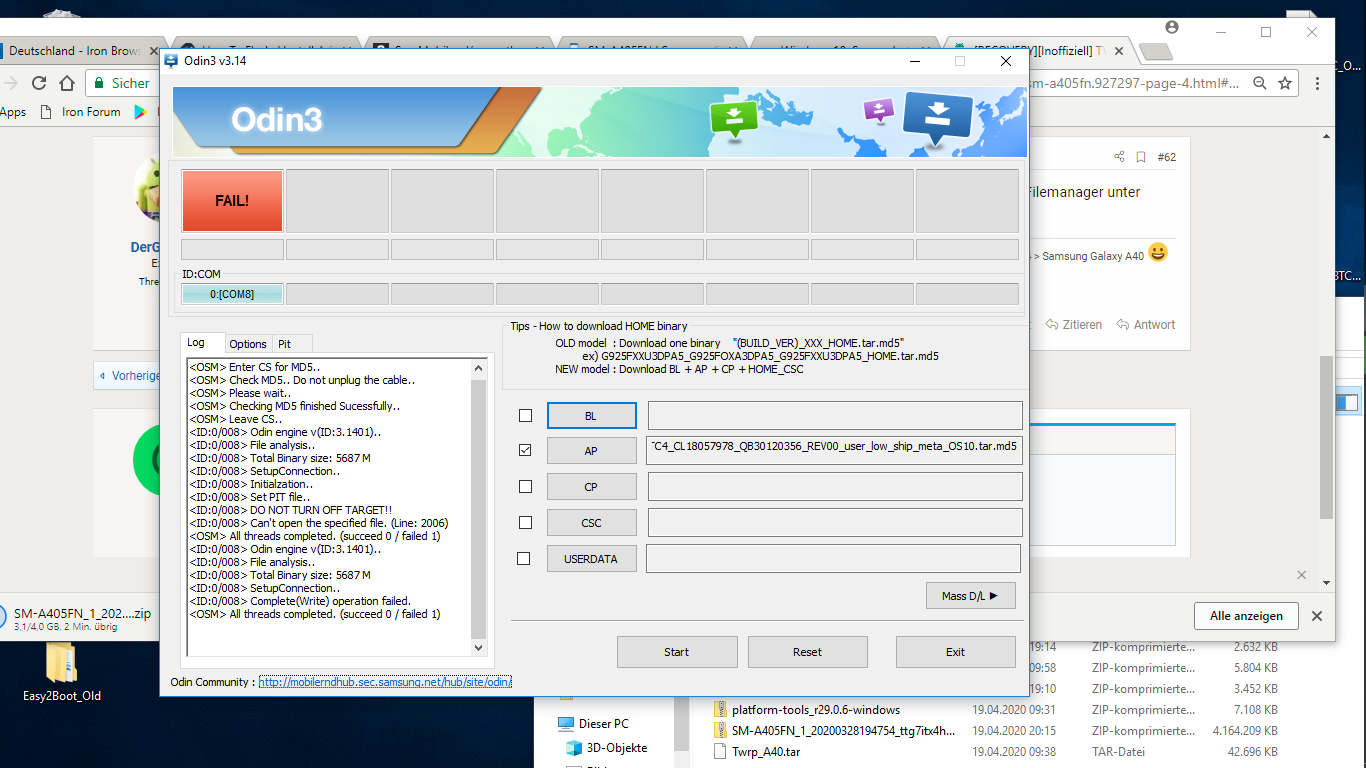Click the browser profile avatar icon

[1172, 27]
